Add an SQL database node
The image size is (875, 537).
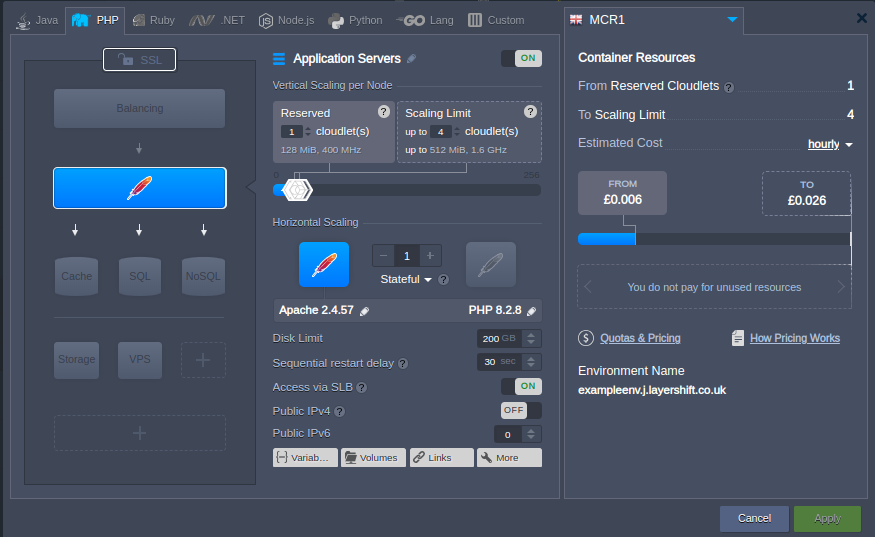coord(140,276)
